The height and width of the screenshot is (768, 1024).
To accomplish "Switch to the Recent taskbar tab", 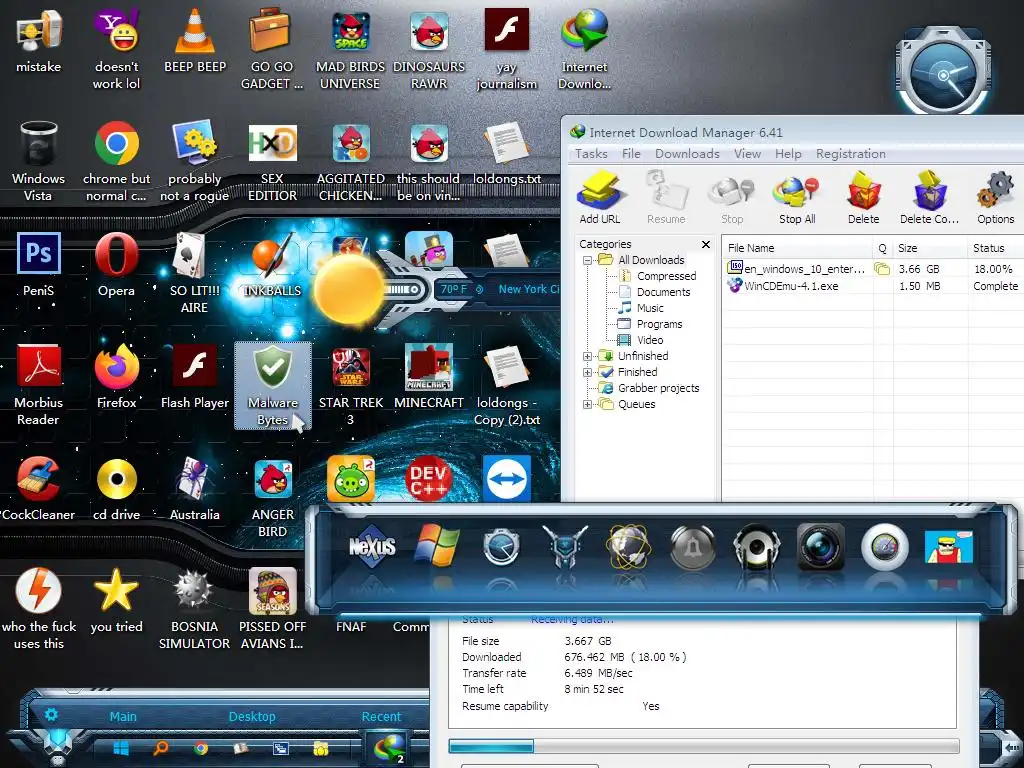I will tap(381, 716).
